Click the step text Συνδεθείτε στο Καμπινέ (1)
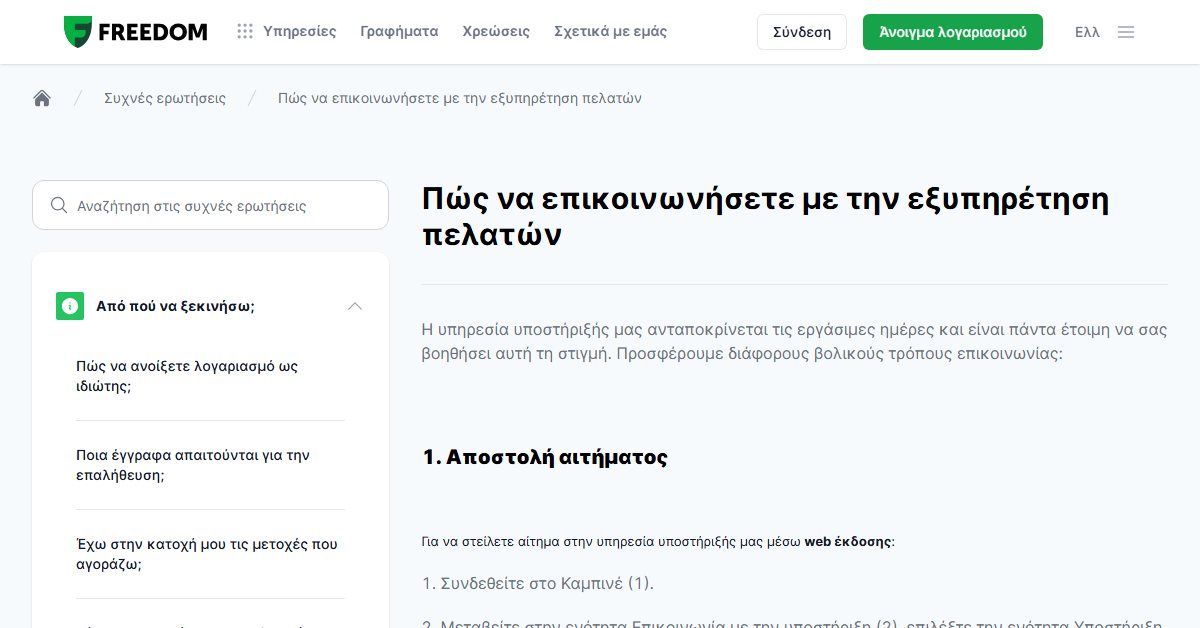This screenshot has width=1200, height=628. click(538, 583)
